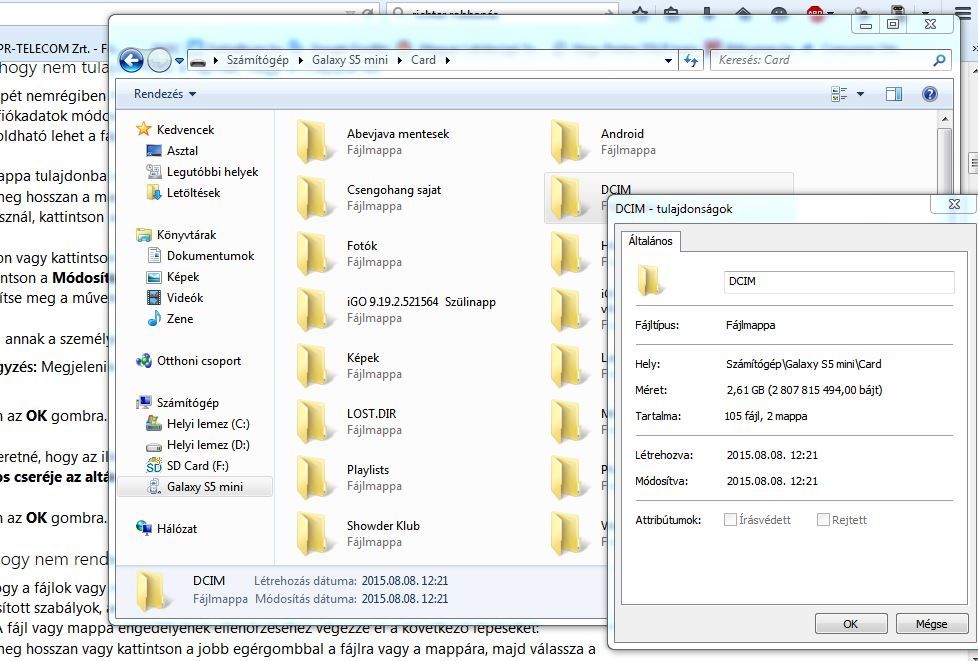Switch to the Általános tab
Image resolution: width=978 pixels, height=661 pixels.
[x=651, y=241]
